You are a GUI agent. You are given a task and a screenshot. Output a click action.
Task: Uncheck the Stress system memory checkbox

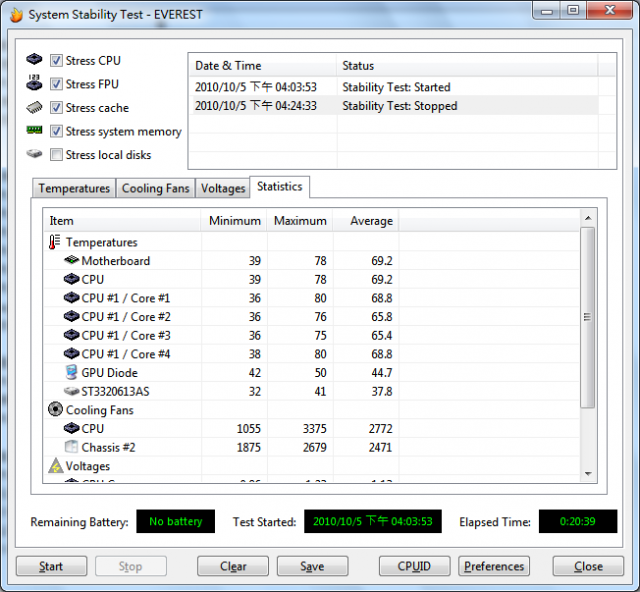[x=56, y=131]
